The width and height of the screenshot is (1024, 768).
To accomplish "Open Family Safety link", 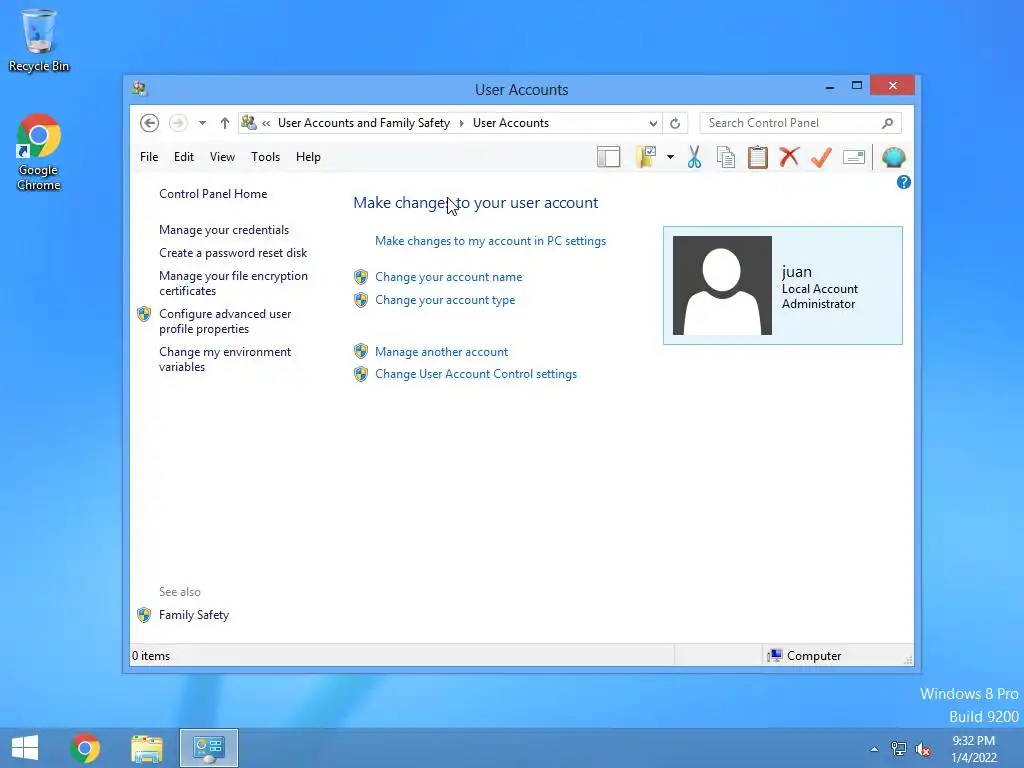I will [194, 615].
